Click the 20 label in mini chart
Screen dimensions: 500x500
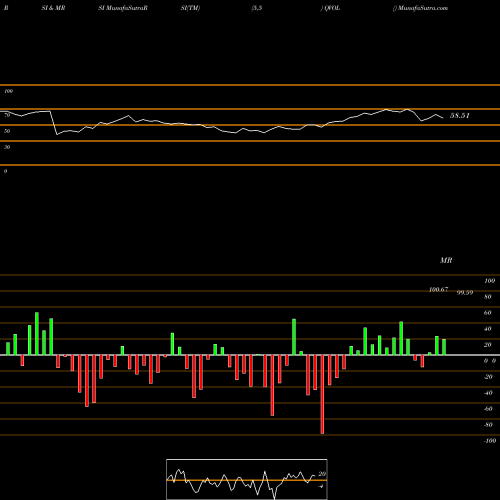click(x=322, y=474)
